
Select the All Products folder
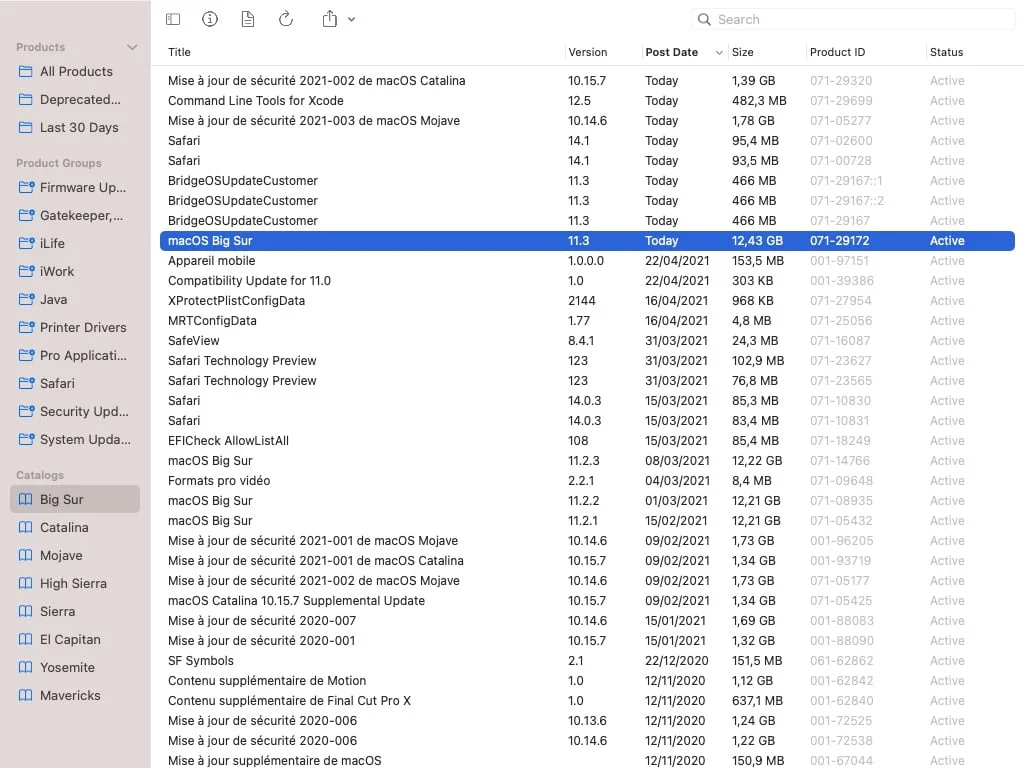tap(76, 71)
